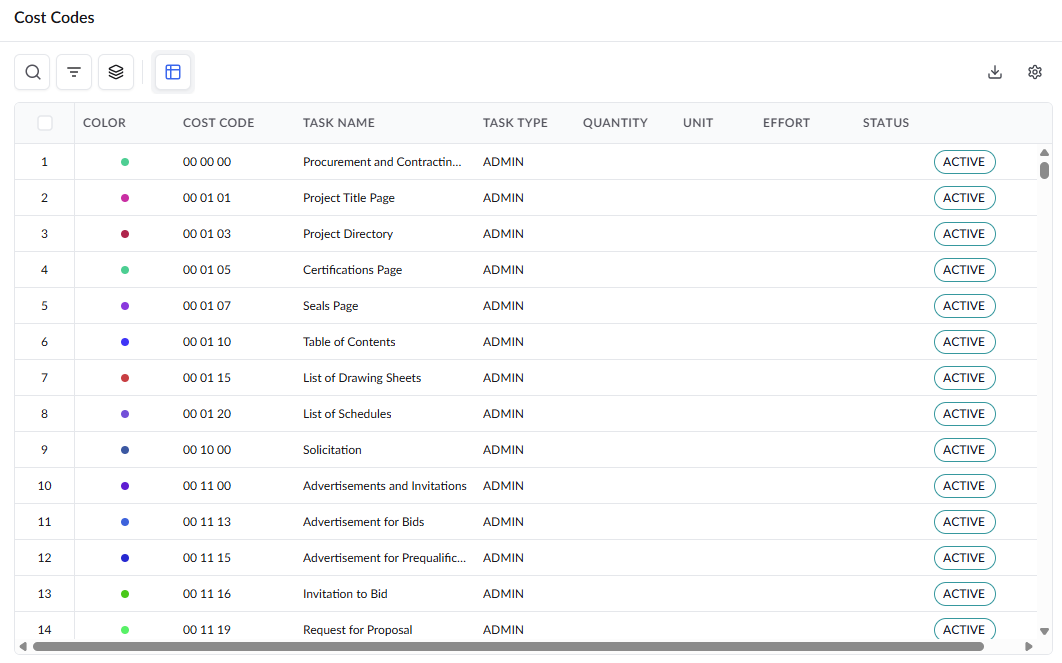Image resolution: width=1062 pixels, height=663 pixels.
Task: Click the vertical scrollbar thumb
Action: pyautogui.click(x=1044, y=170)
